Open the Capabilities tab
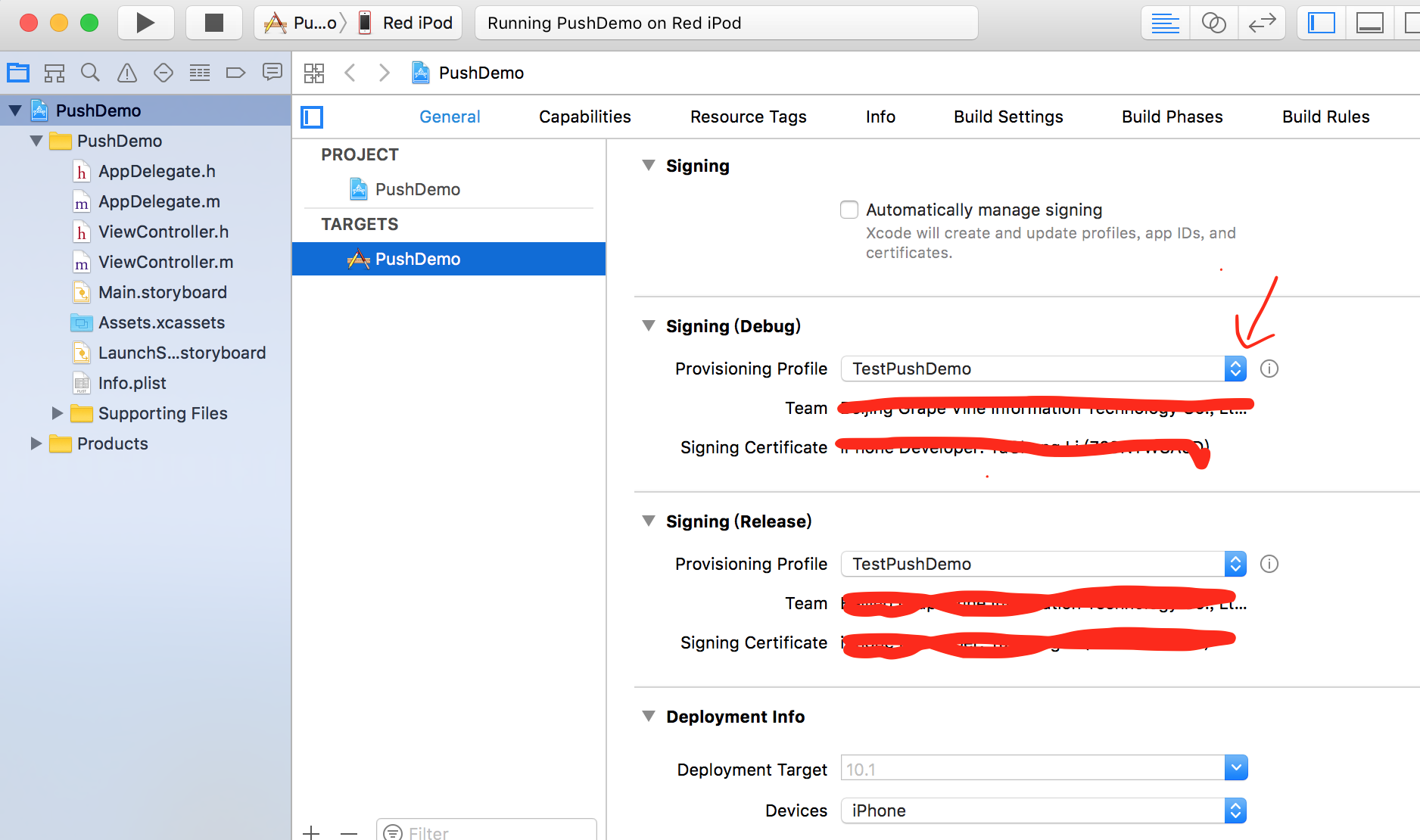Image resolution: width=1420 pixels, height=840 pixels. click(x=584, y=117)
